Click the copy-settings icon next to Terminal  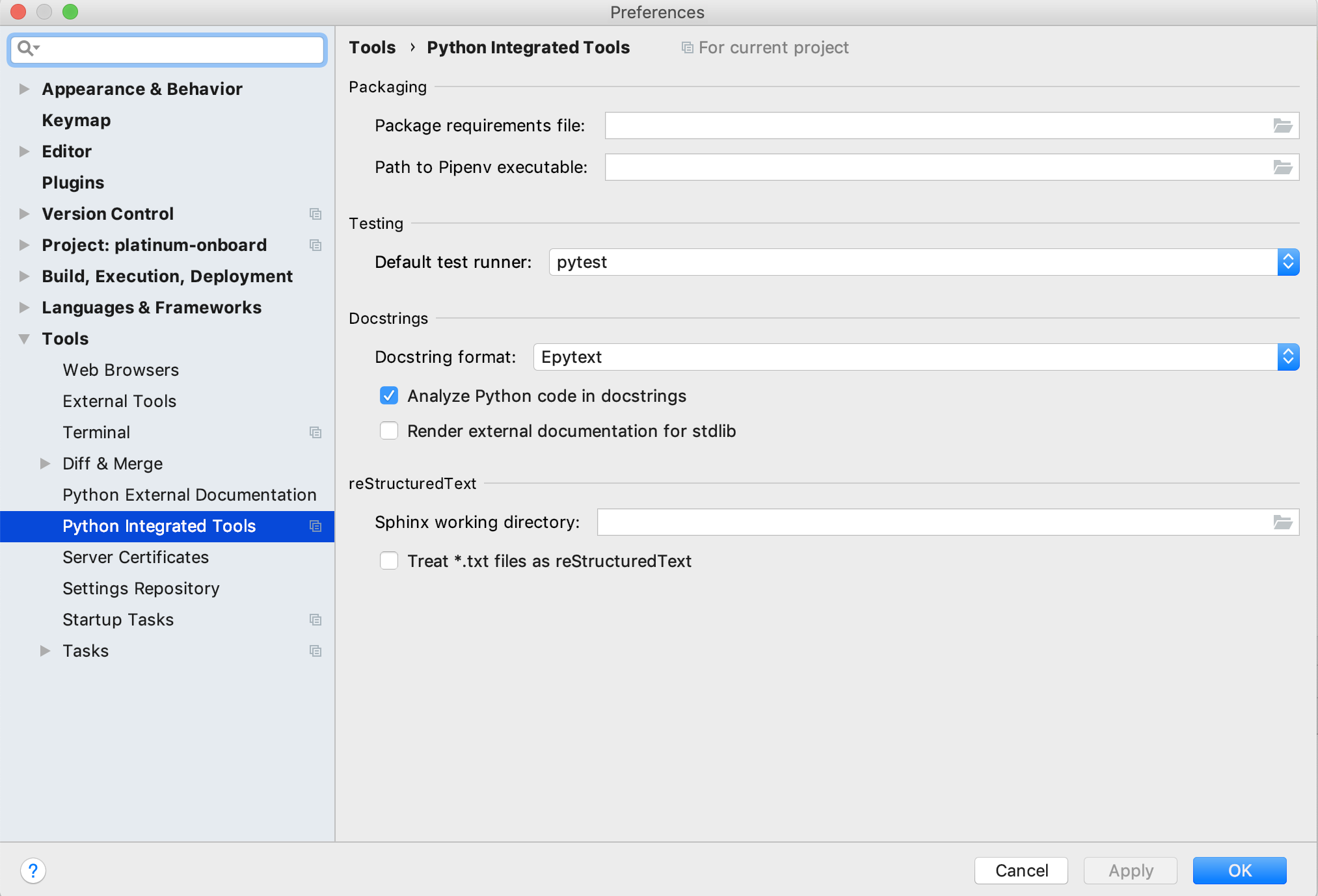316,432
